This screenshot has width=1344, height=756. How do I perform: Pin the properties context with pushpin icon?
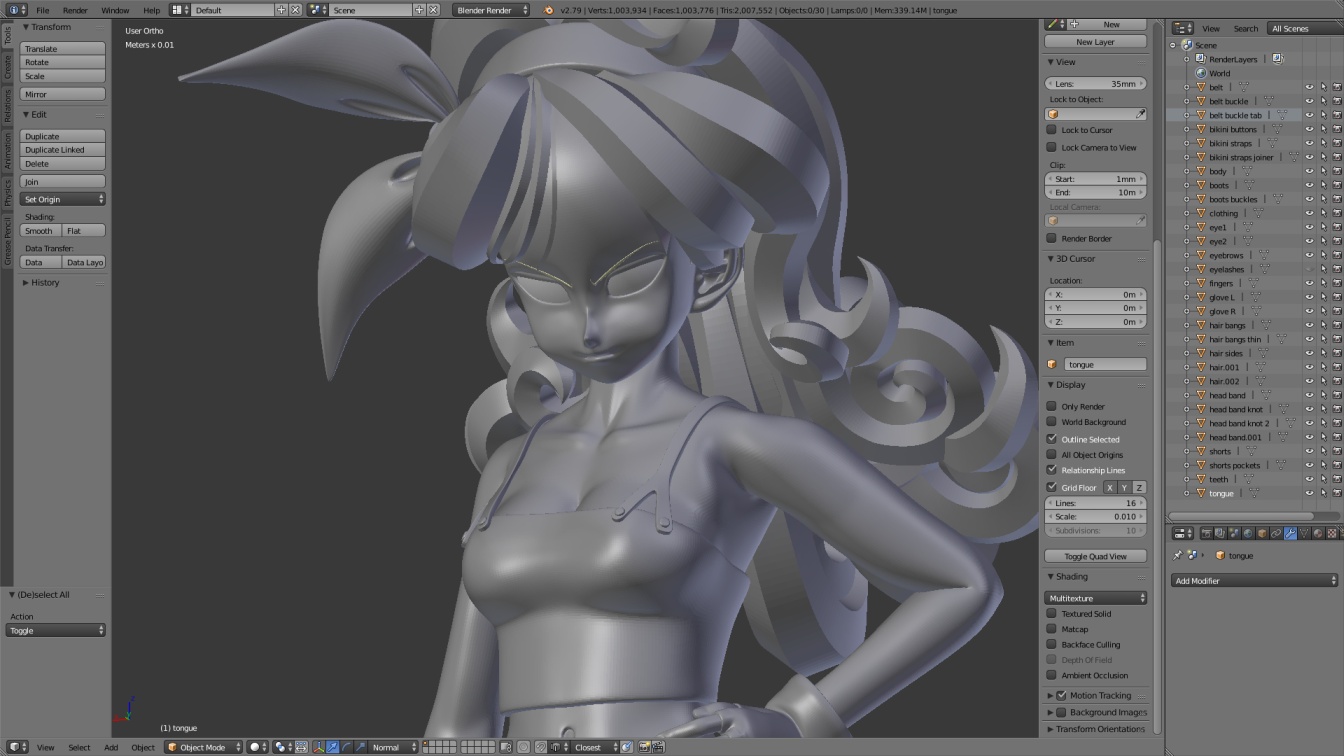tap(1178, 555)
